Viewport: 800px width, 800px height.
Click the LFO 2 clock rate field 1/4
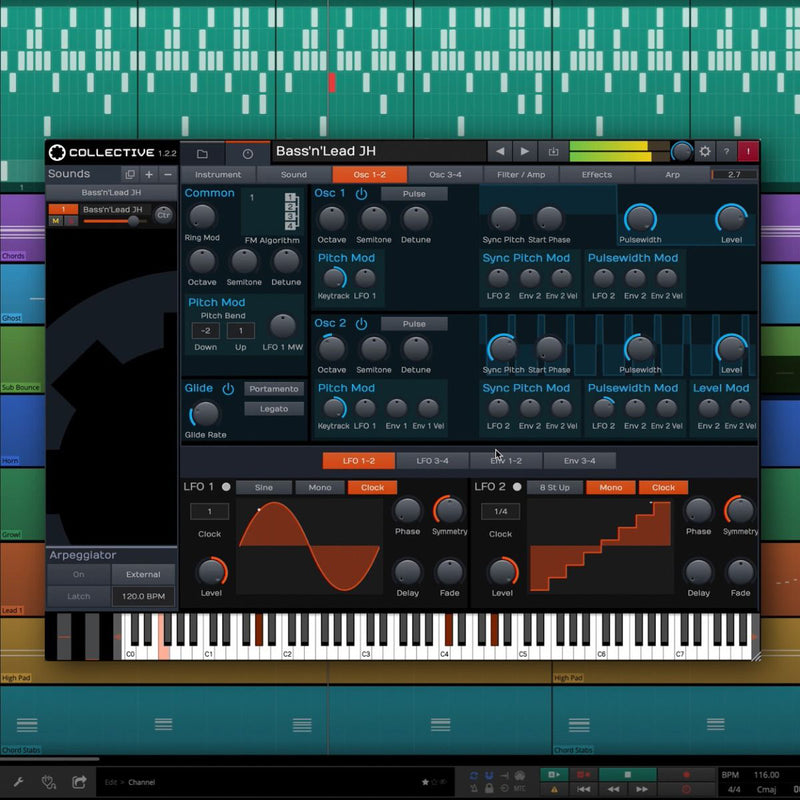500,511
